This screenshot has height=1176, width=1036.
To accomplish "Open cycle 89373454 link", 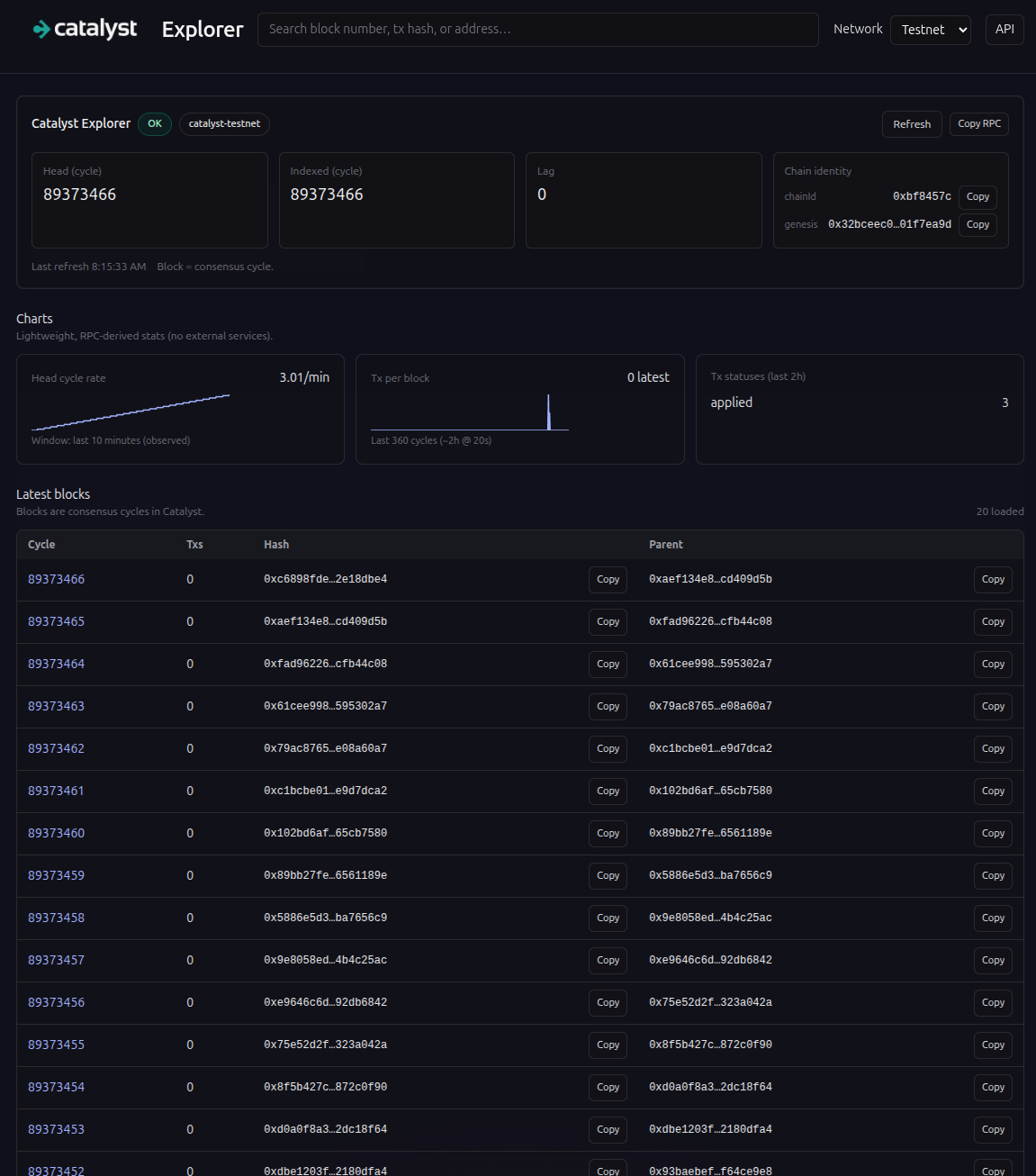I will [56, 1087].
